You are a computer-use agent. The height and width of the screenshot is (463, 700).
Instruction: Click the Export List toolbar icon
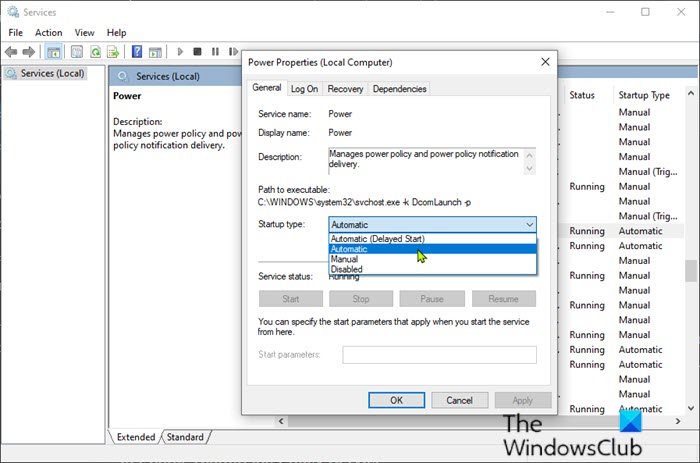pyautogui.click(x=113, y=52)
